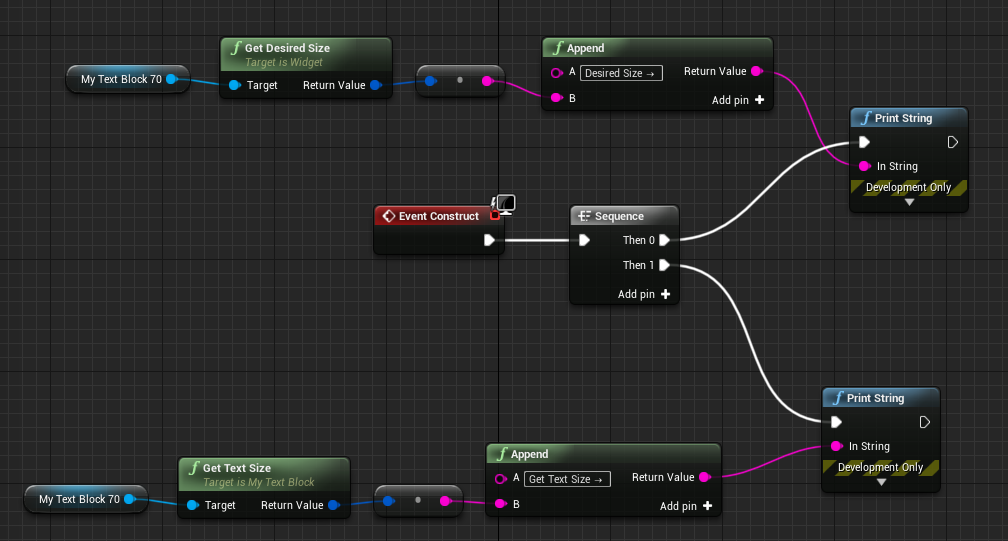Click pin B on the top Append node
Image resolution: width=1008 pixels, height=541 pixels.
click(557, 98)
